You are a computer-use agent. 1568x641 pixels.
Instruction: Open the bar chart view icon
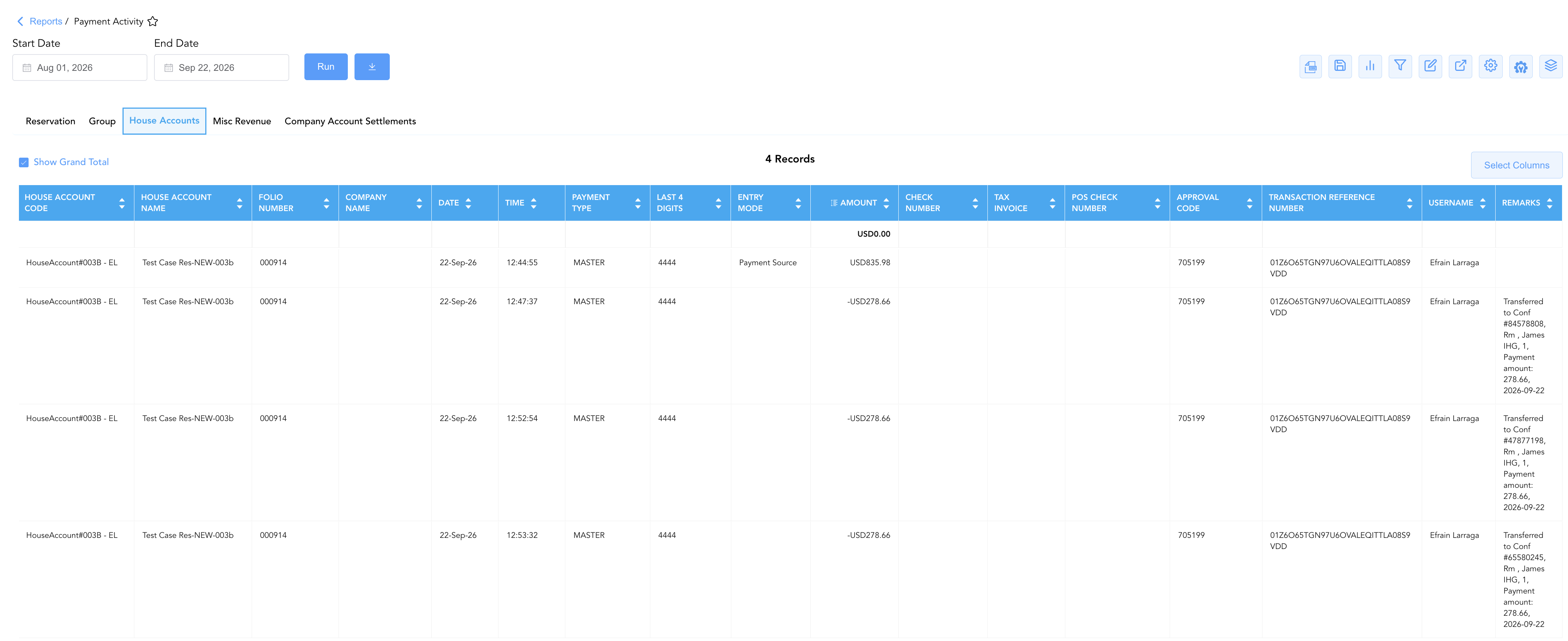[x=1370, y=66]
